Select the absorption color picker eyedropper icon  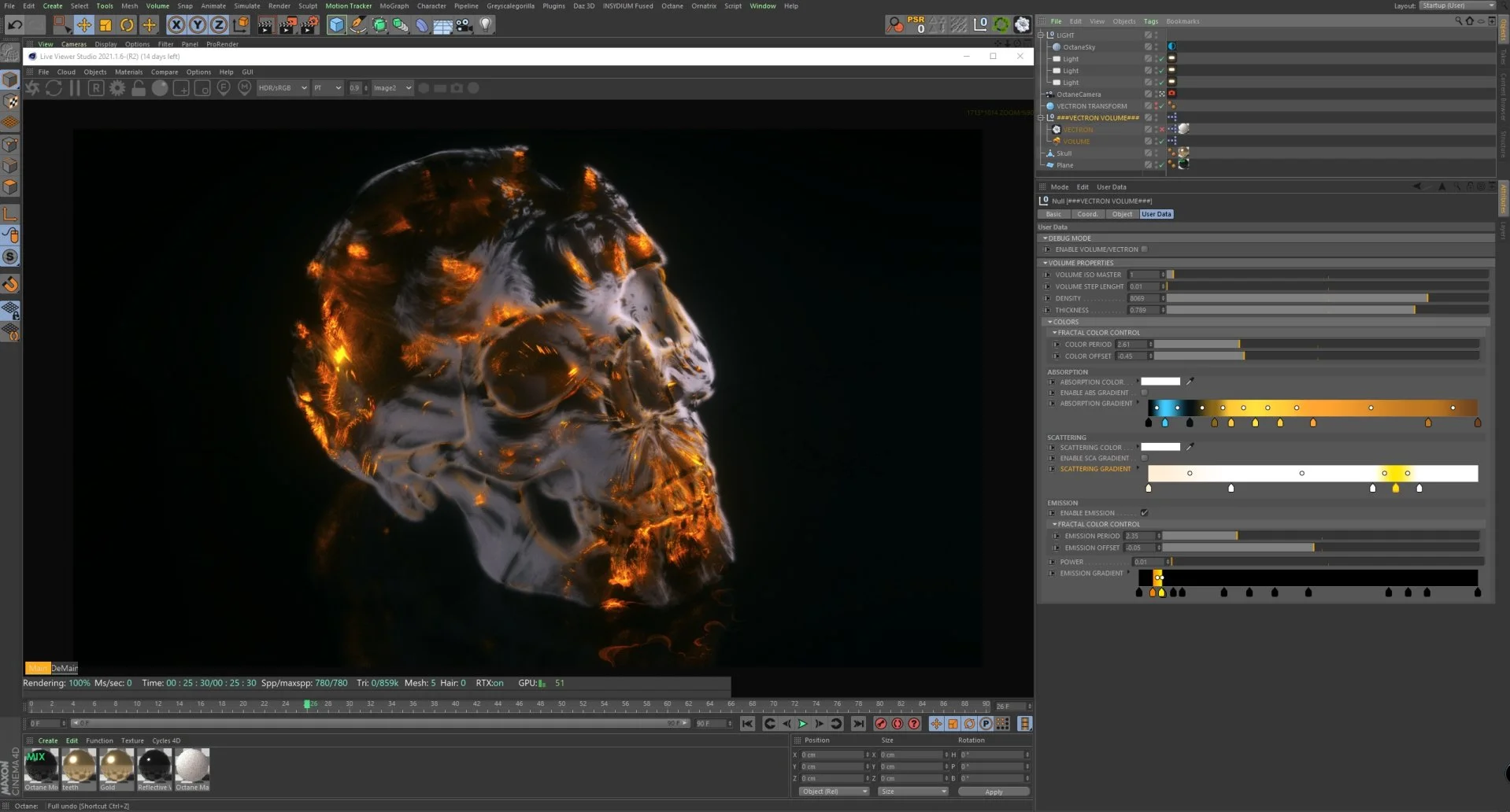(x=1188, y=382)
